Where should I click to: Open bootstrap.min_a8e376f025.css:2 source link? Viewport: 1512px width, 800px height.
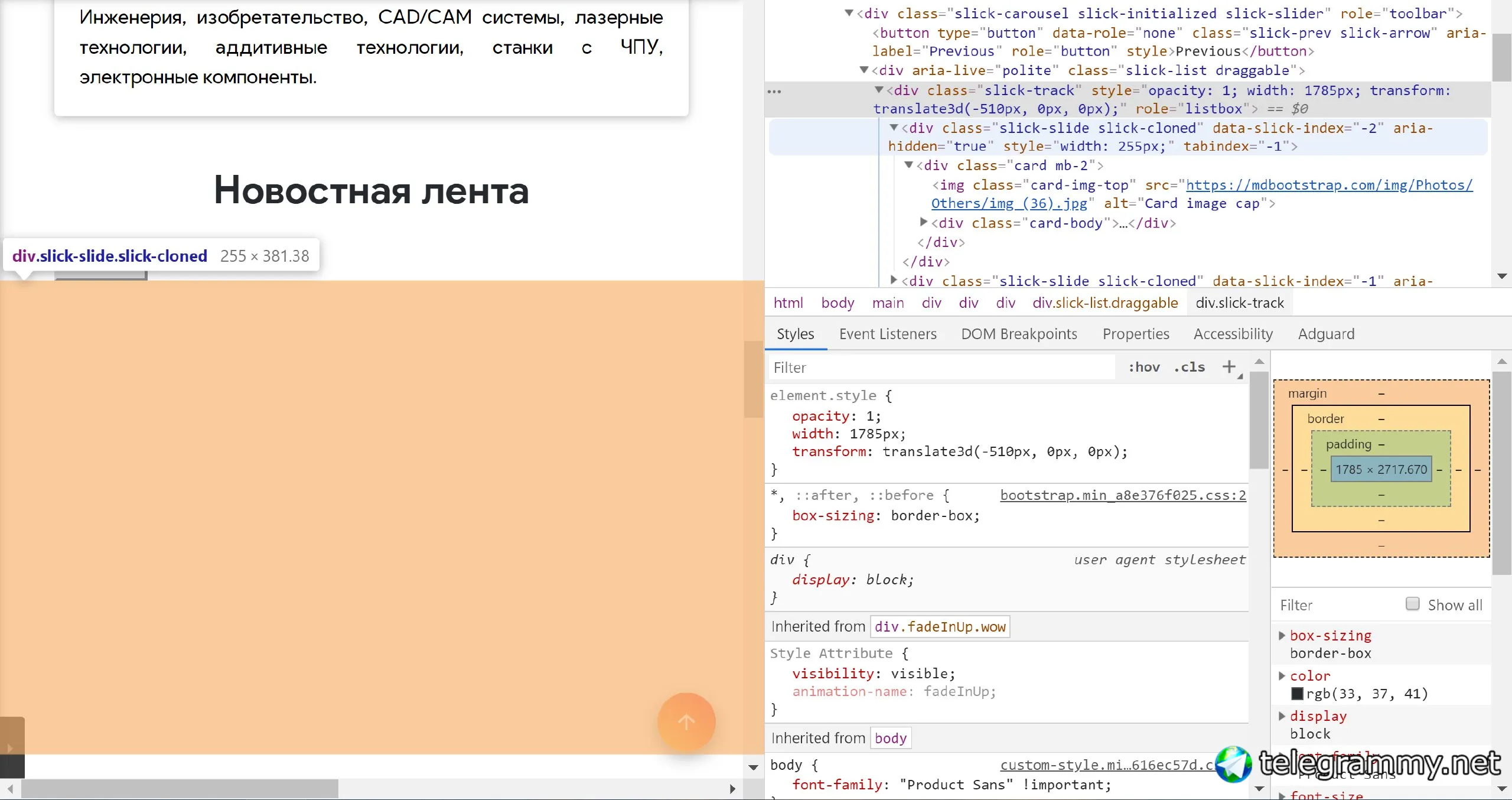click(1123, 495)
